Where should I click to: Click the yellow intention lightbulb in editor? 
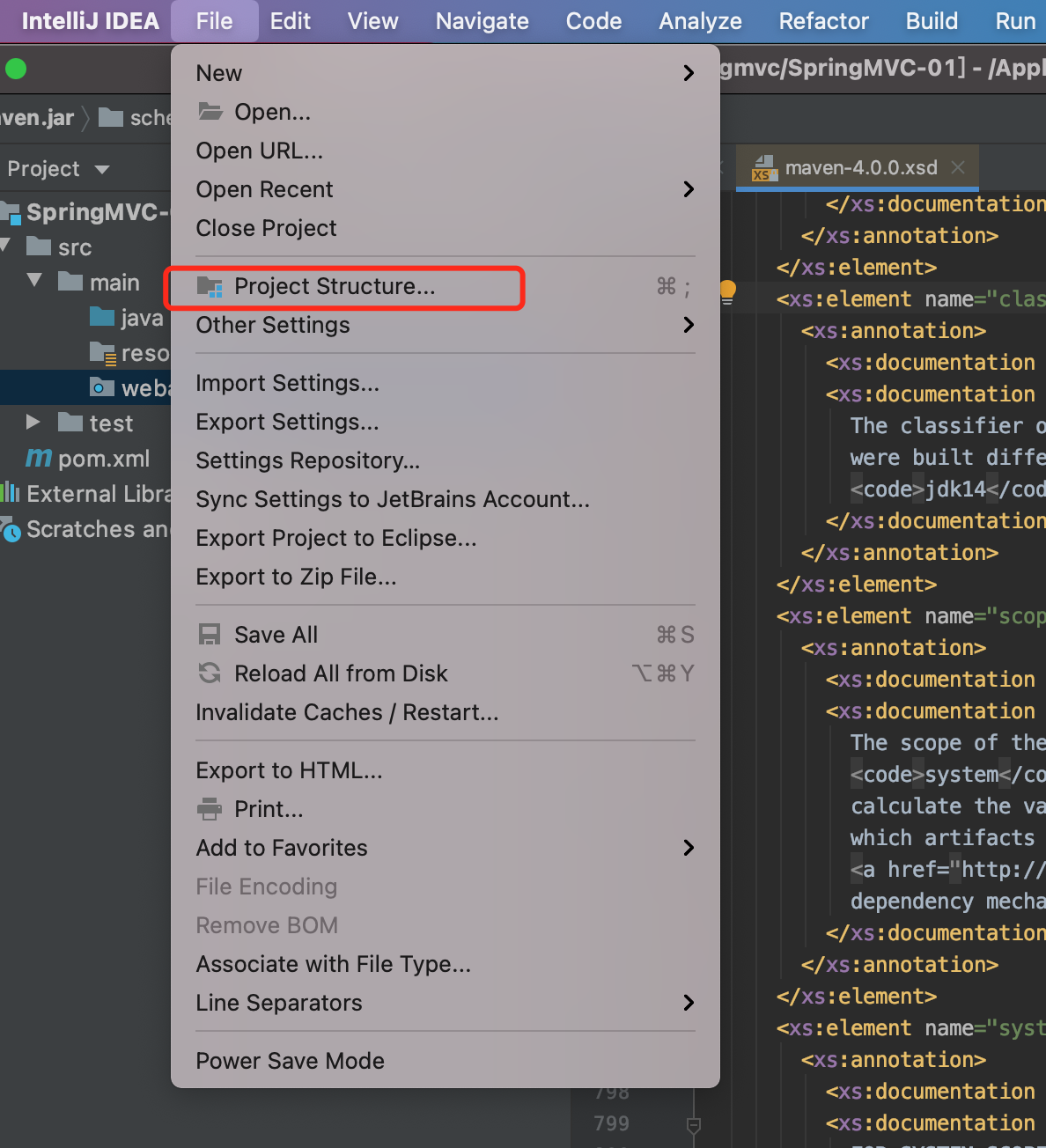pyautogui.click(x=727, y=291)
